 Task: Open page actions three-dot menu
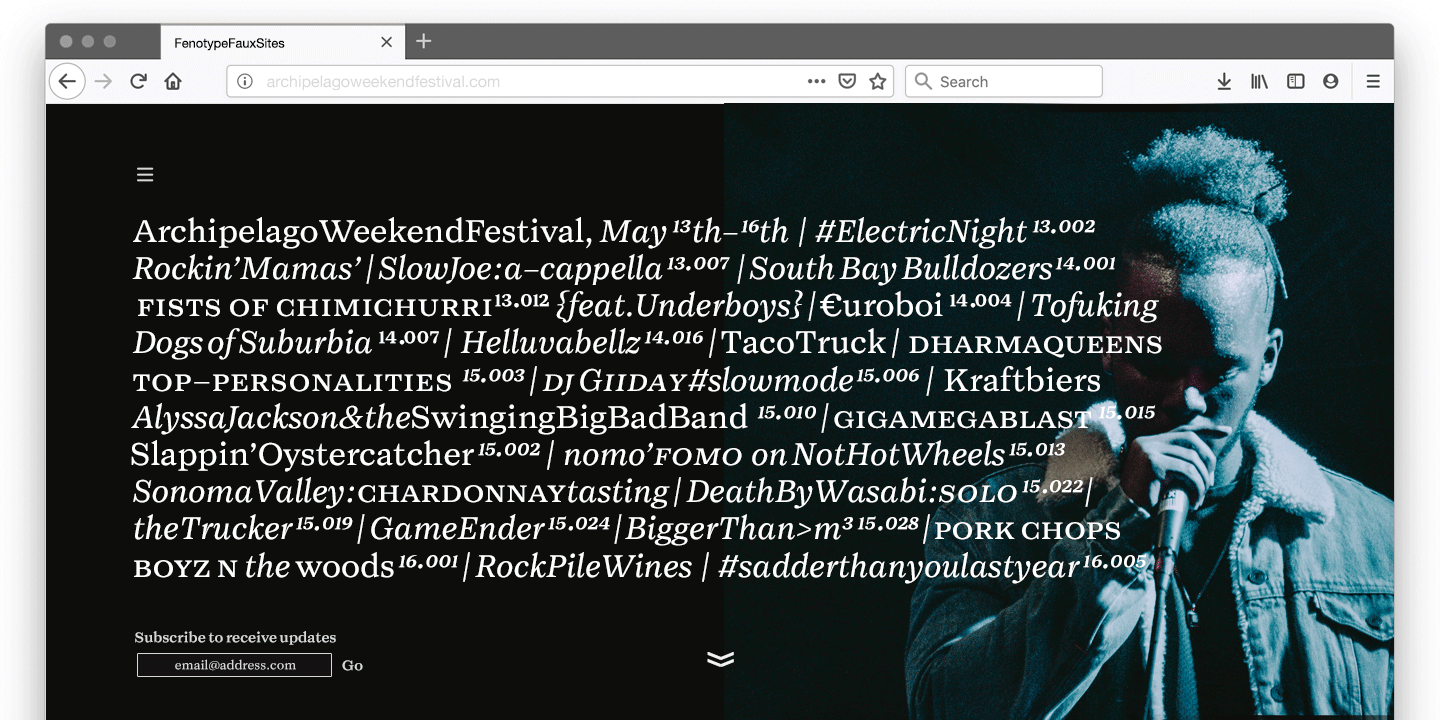point(816,82)
